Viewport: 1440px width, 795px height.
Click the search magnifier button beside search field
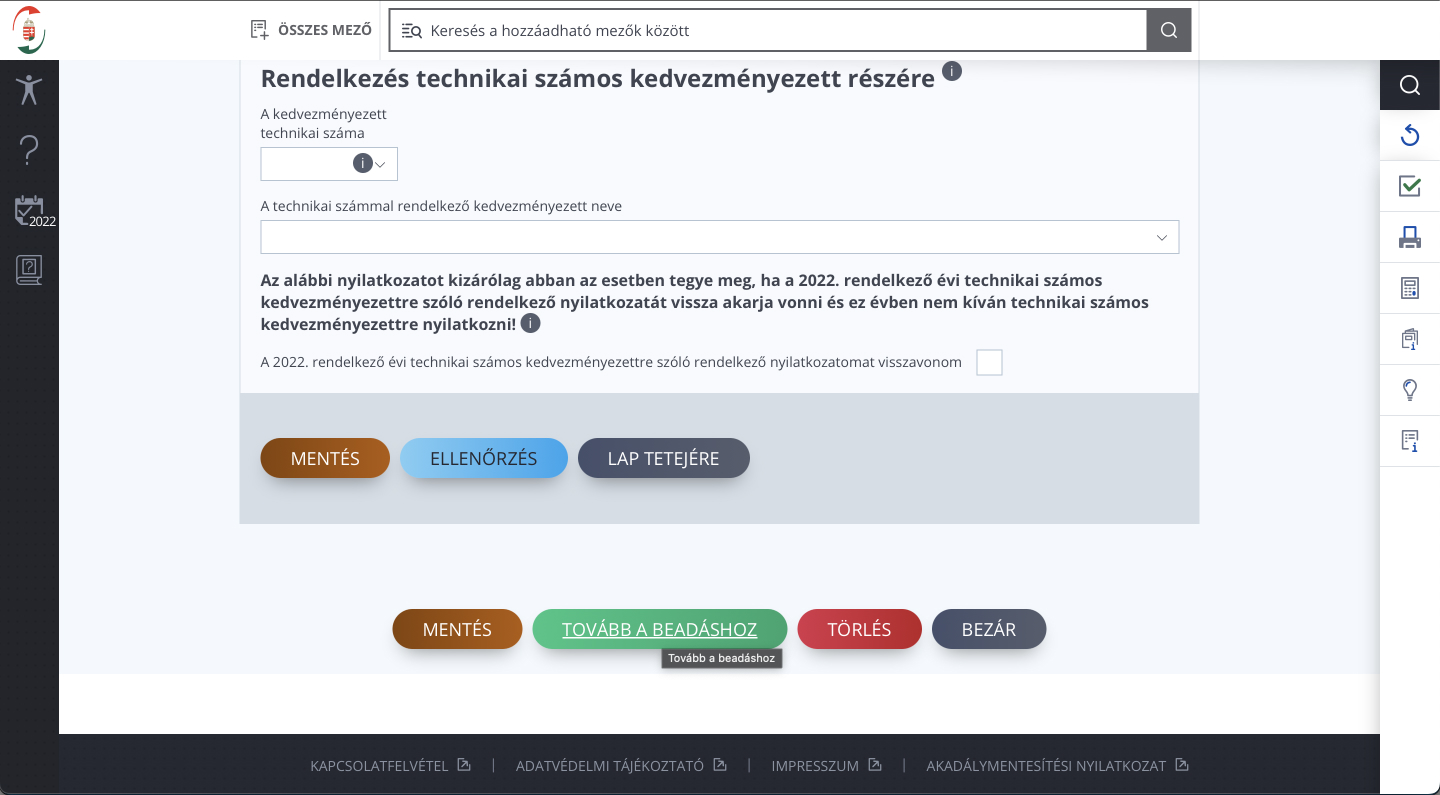point(1168,30)
